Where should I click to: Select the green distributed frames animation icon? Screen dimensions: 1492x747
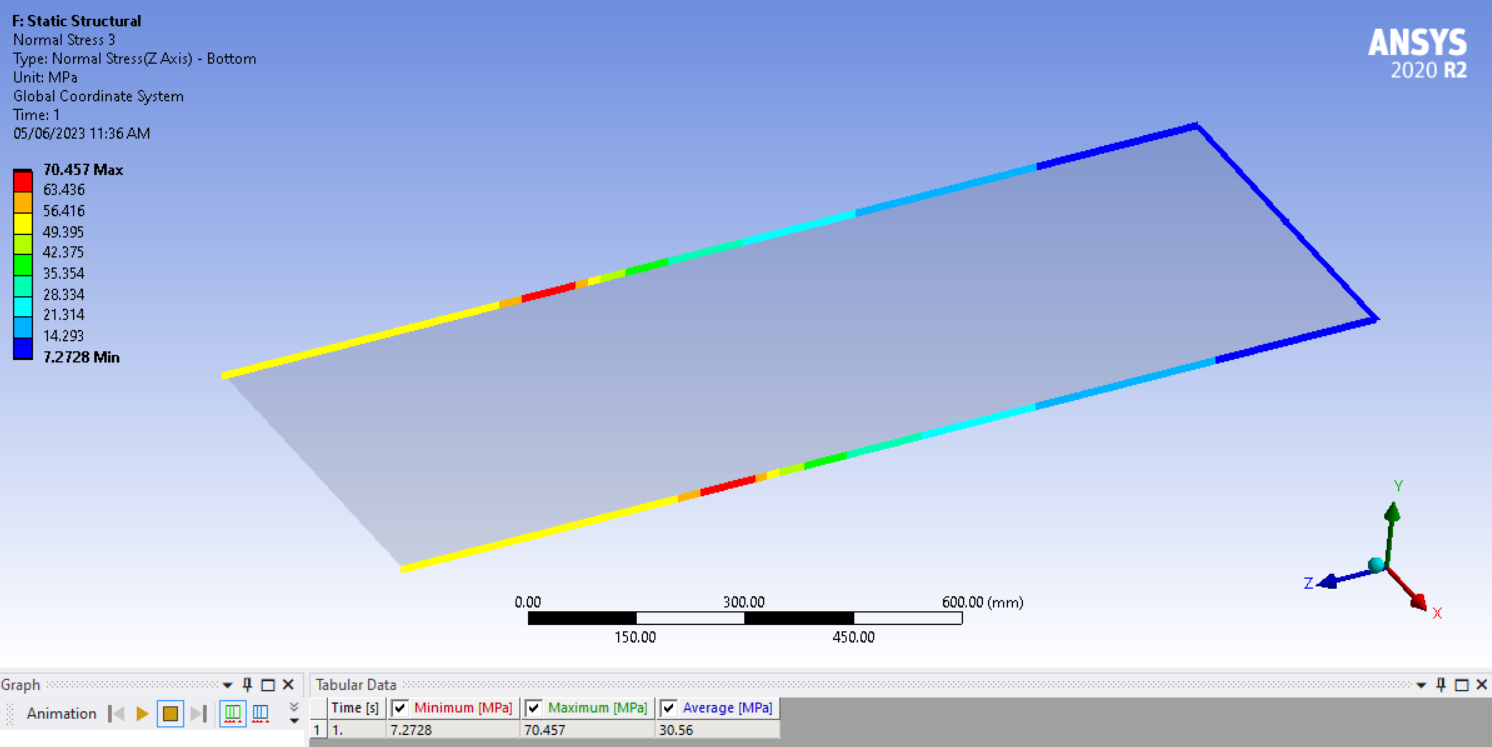pyautogui.click(x=232, y=714)
